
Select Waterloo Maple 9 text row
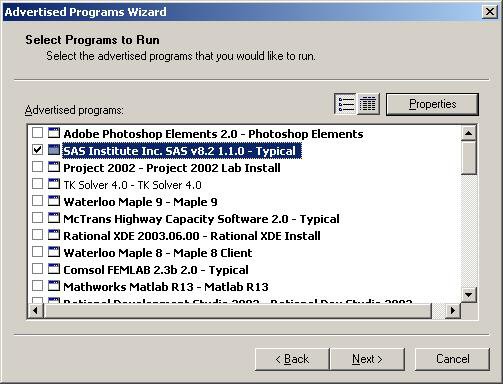pyautogui.click(x=140, y=202)
